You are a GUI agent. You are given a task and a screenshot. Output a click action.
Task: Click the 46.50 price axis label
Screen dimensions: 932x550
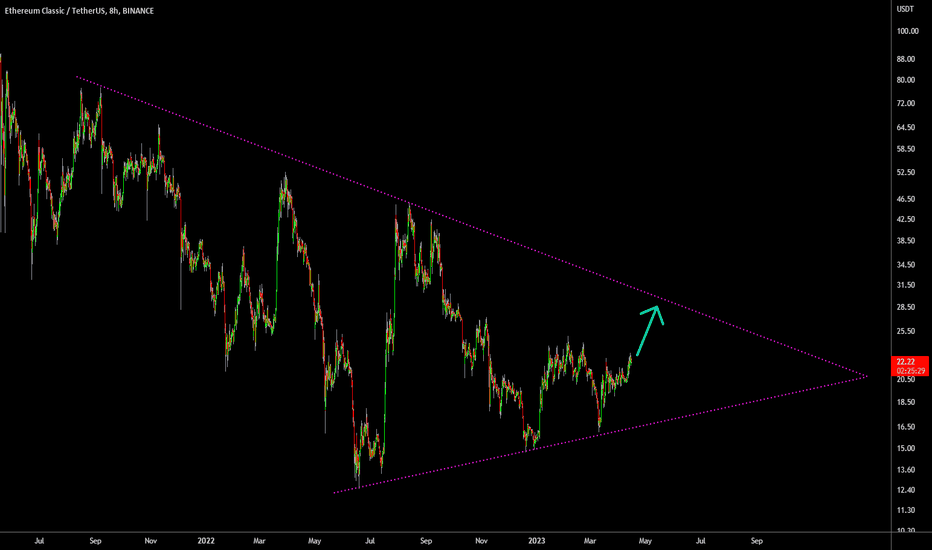(906, 199)
